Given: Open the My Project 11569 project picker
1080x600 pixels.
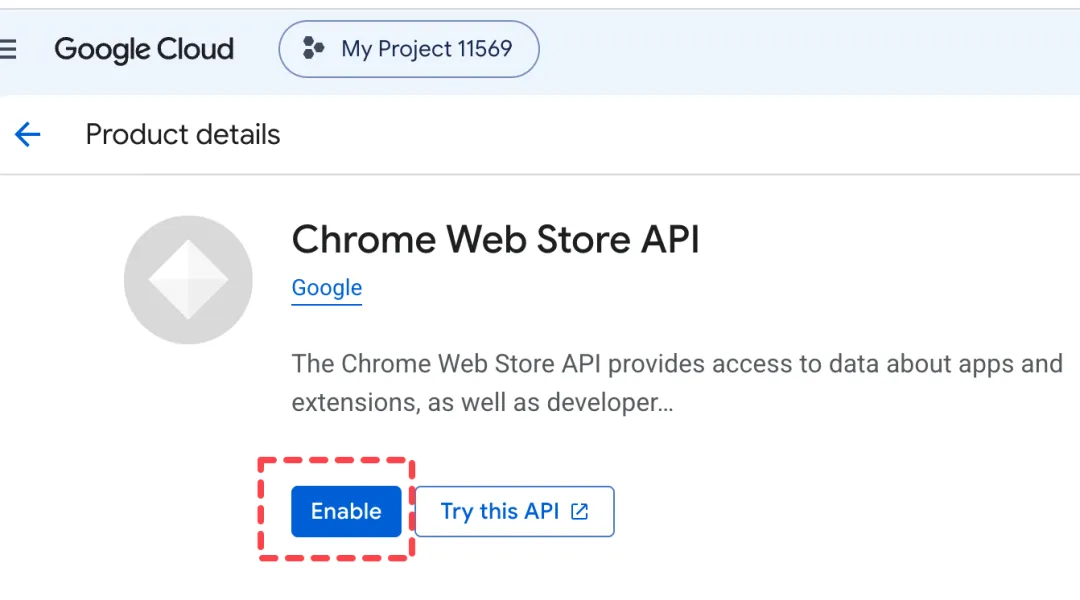Looking at the screenshot, I should click(408, 49).
